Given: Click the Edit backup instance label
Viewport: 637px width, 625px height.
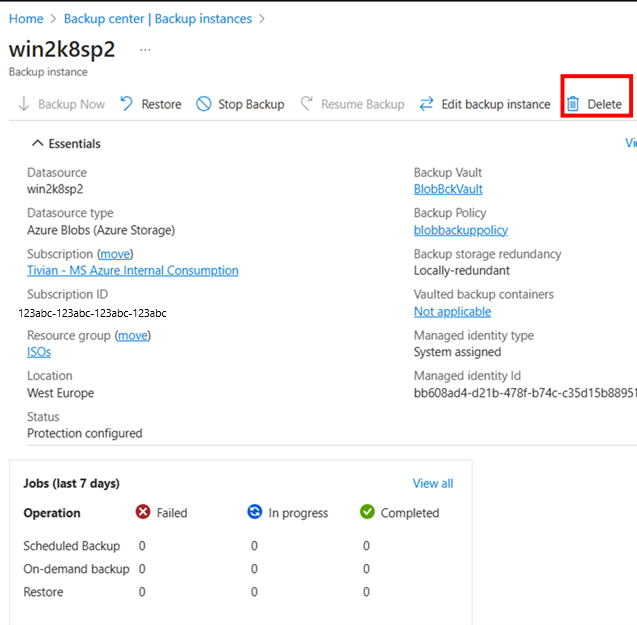Looking at the screenshot, I should pyautogui.click(x=496, y=104).
